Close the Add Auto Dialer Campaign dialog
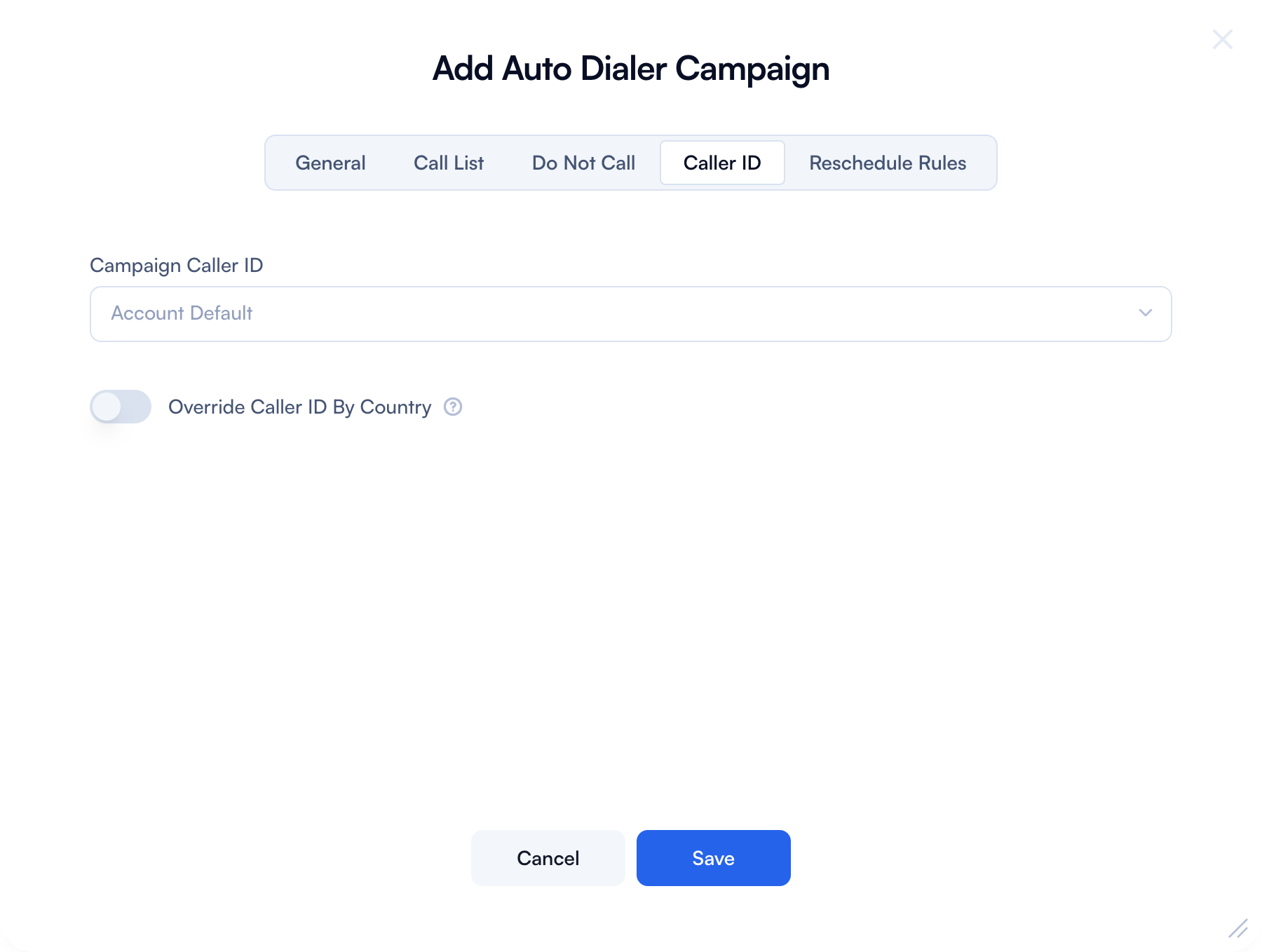The image size is (1262, 952). point(1223,39)
